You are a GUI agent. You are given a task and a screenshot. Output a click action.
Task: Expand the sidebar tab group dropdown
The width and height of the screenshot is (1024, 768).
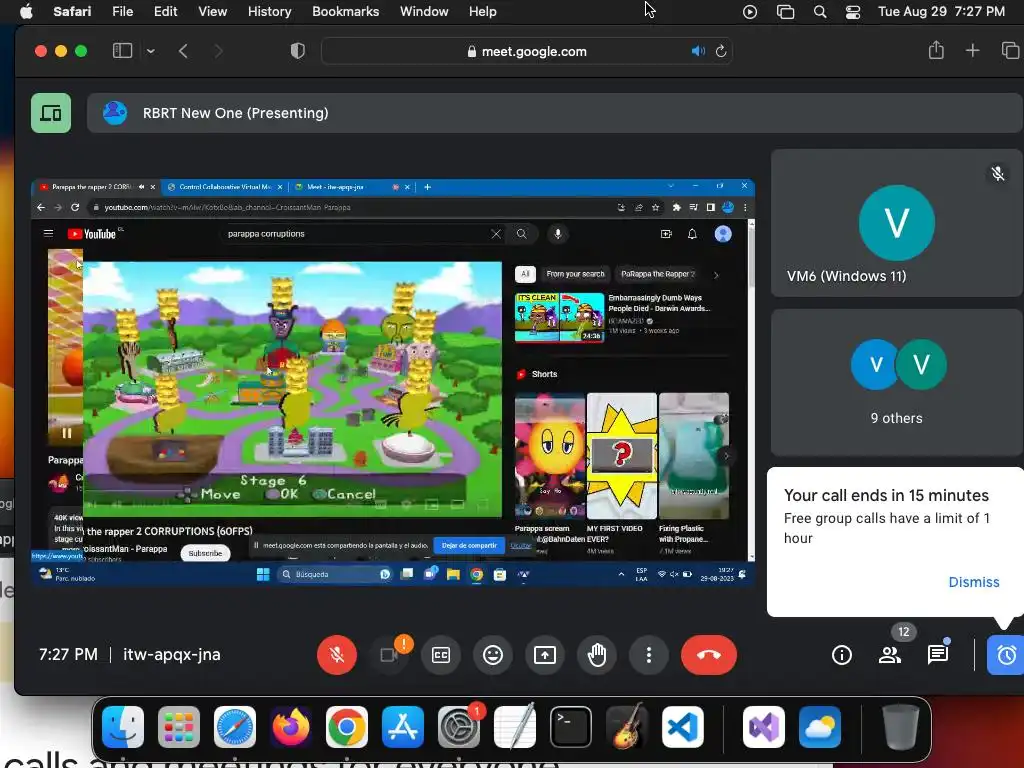click(151, 51)
